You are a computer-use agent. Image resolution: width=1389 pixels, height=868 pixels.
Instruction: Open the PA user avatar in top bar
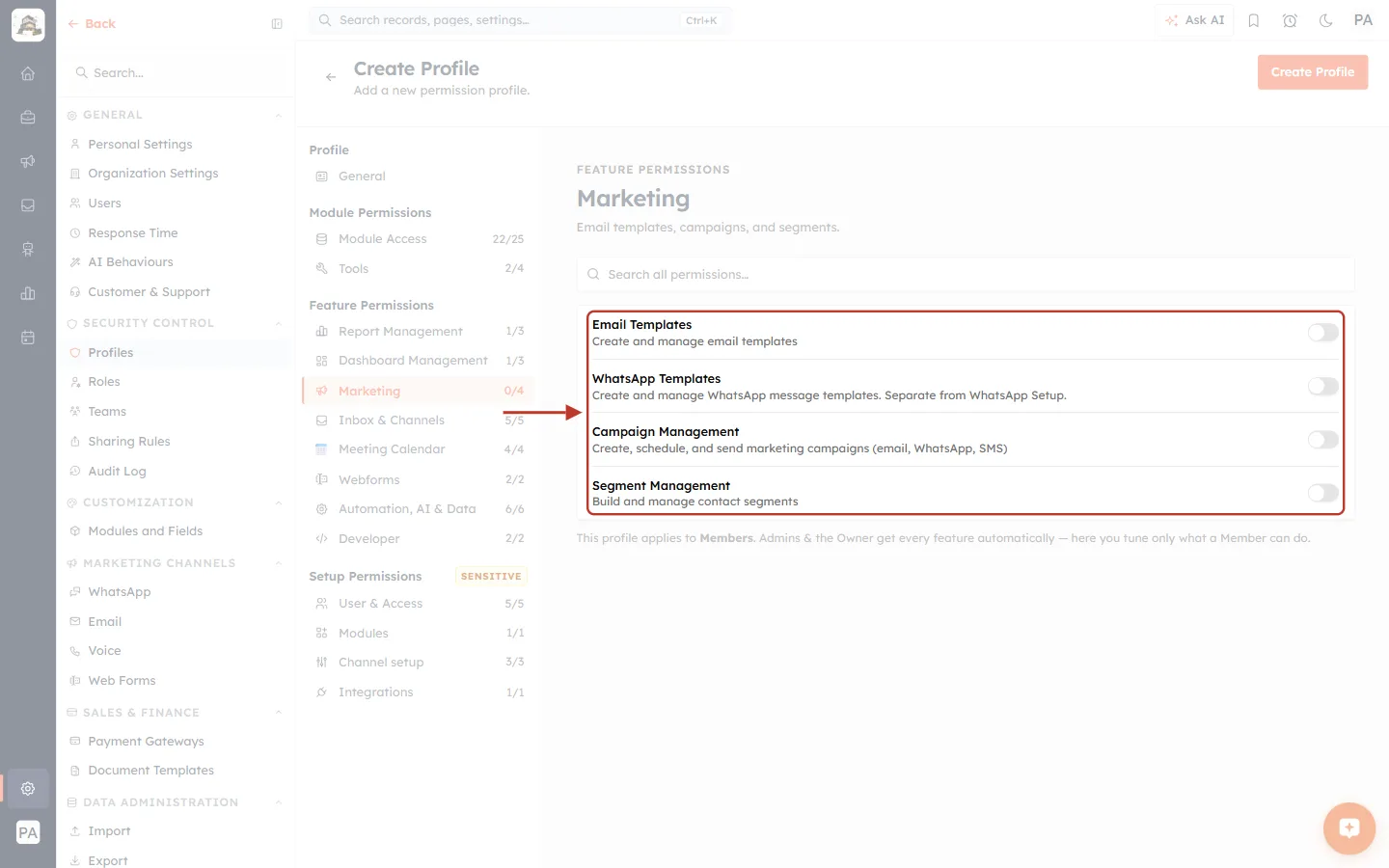coord(1363,20)
